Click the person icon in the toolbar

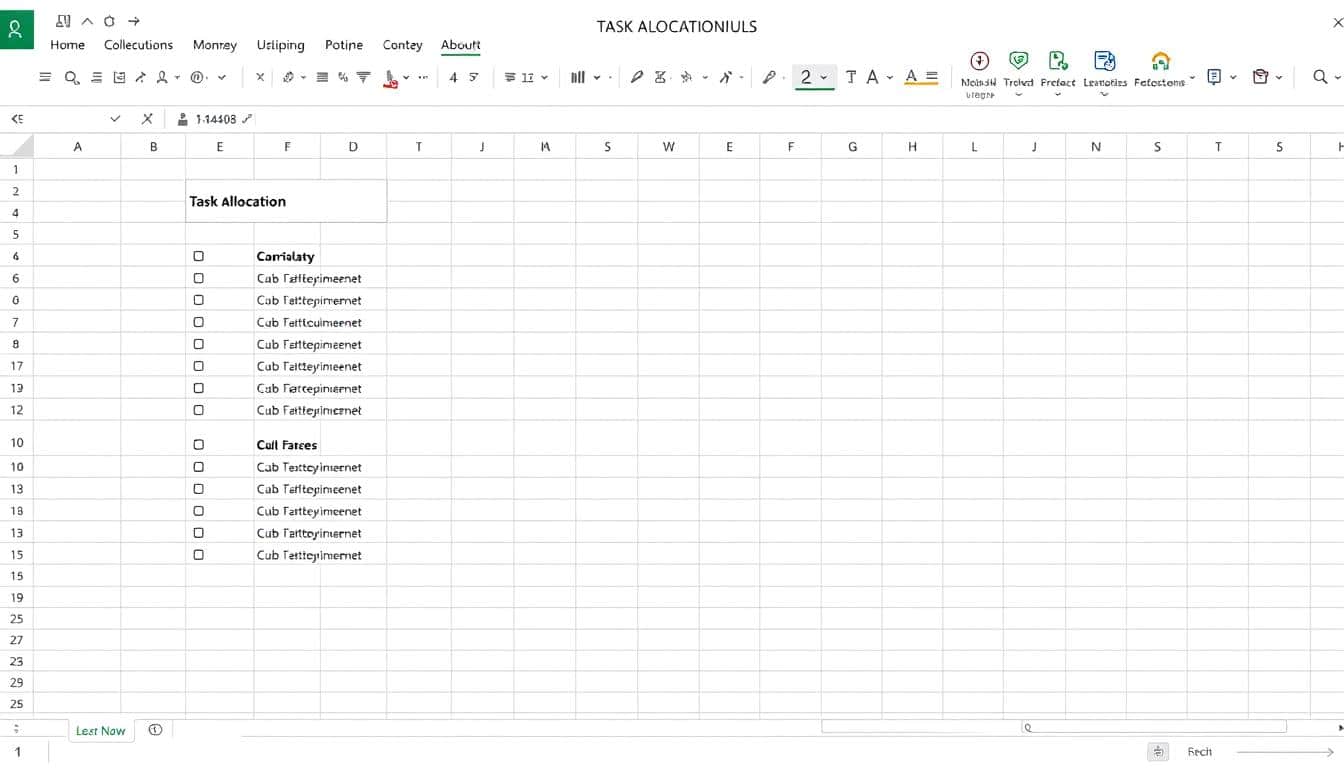161,77
